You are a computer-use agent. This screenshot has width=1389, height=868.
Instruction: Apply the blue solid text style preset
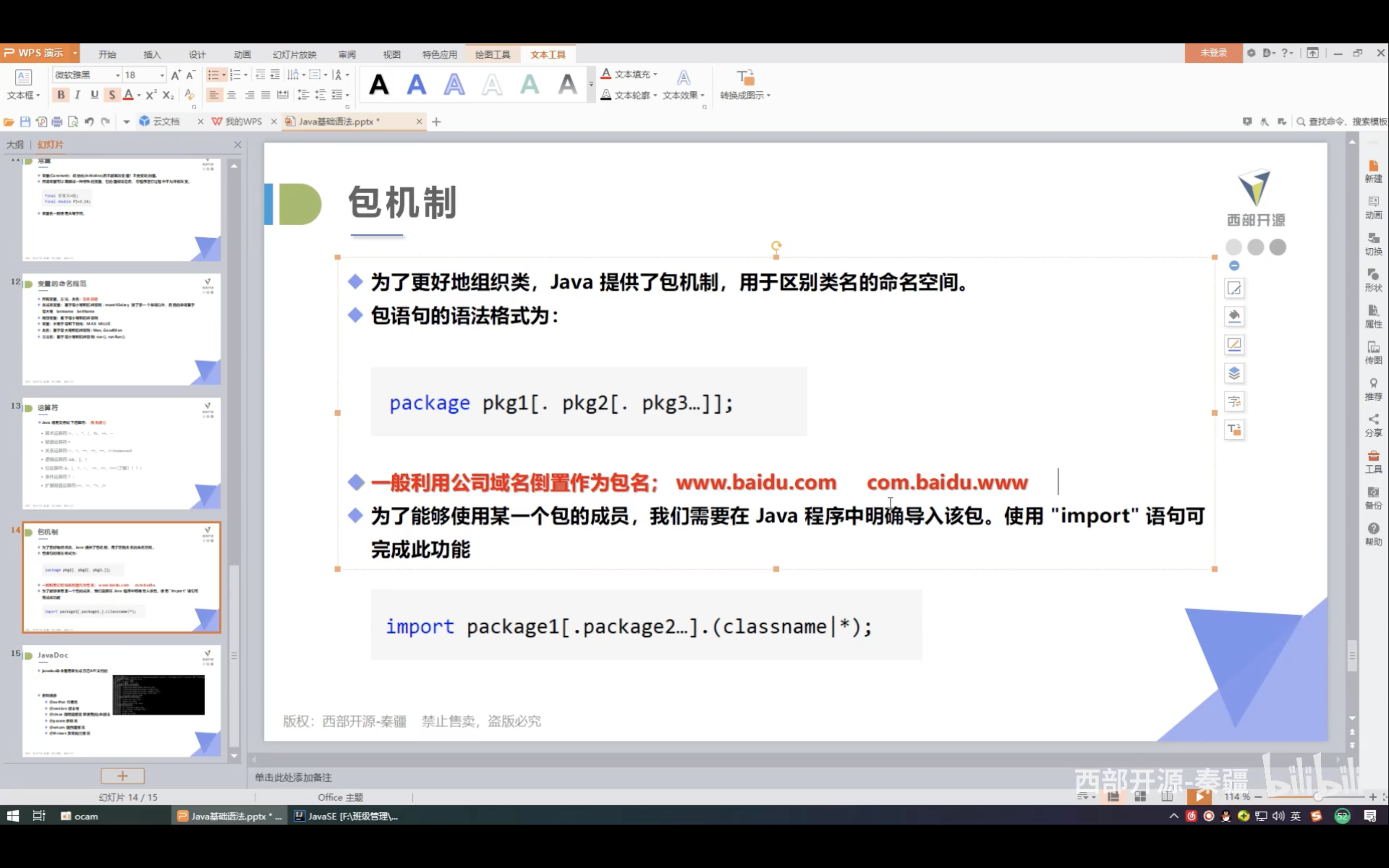(x=416, y=85)
